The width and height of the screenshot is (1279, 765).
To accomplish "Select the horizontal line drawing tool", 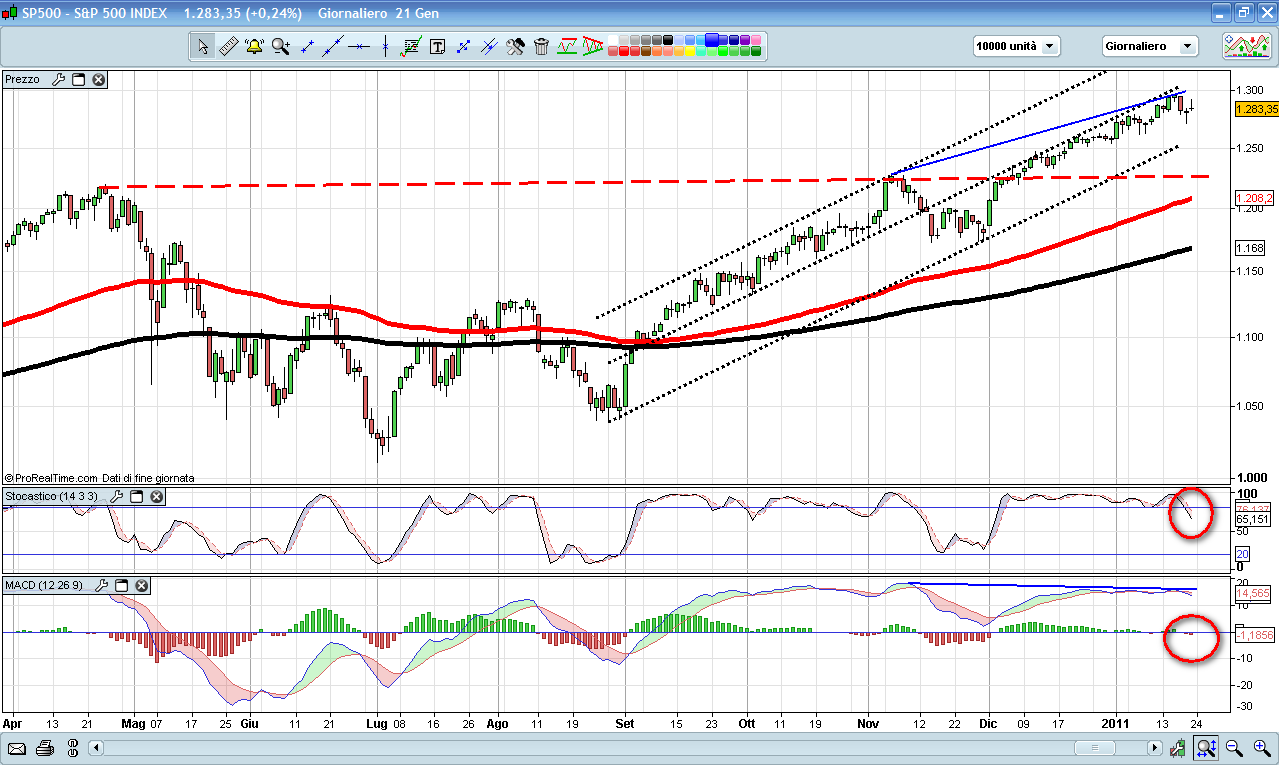I will click(x=359, y=46).
